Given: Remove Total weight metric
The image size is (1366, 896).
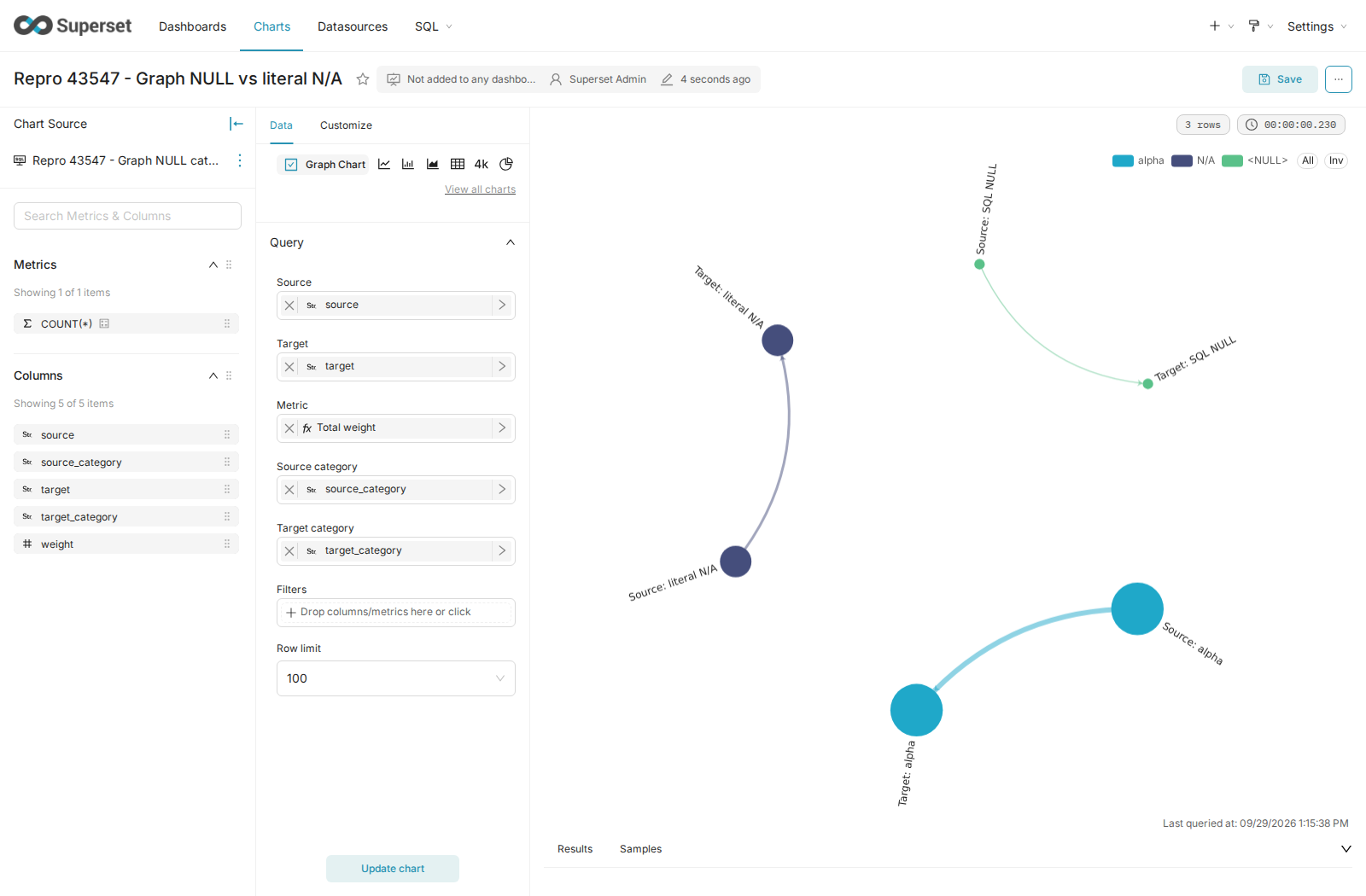Looking at the screenshot, I should [289, 428].
